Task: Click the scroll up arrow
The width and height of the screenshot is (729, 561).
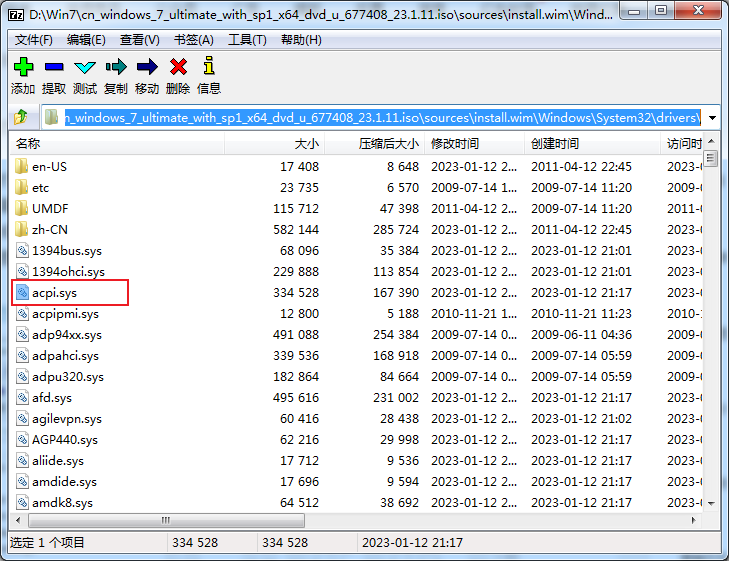Action: (711, 141)
